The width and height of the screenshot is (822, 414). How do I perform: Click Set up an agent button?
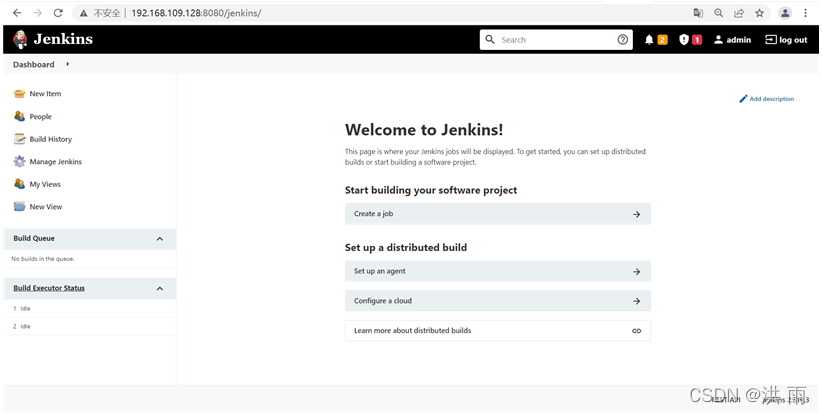497,271
